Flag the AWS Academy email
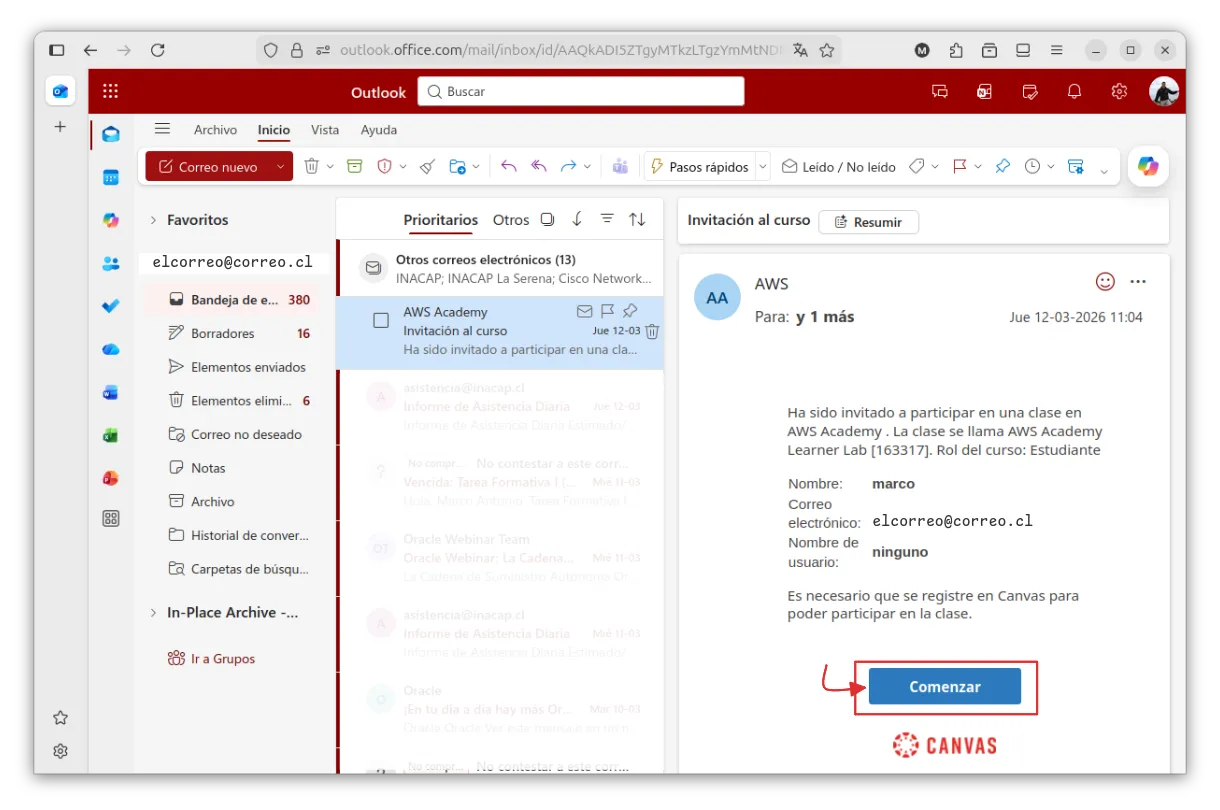 (x=606, y=311)
